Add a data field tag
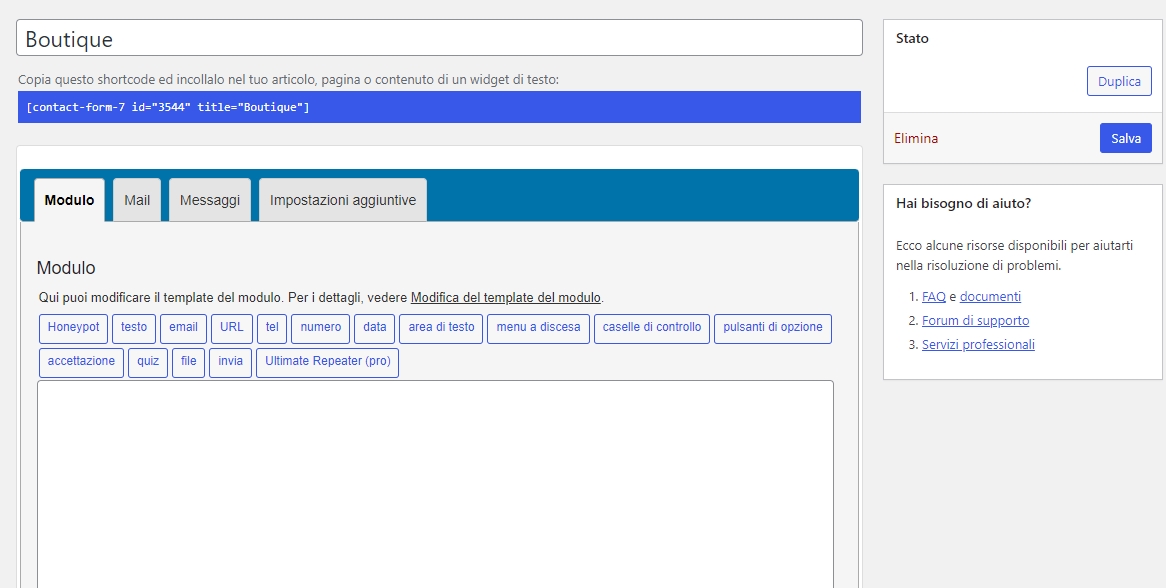 (375, 328)
